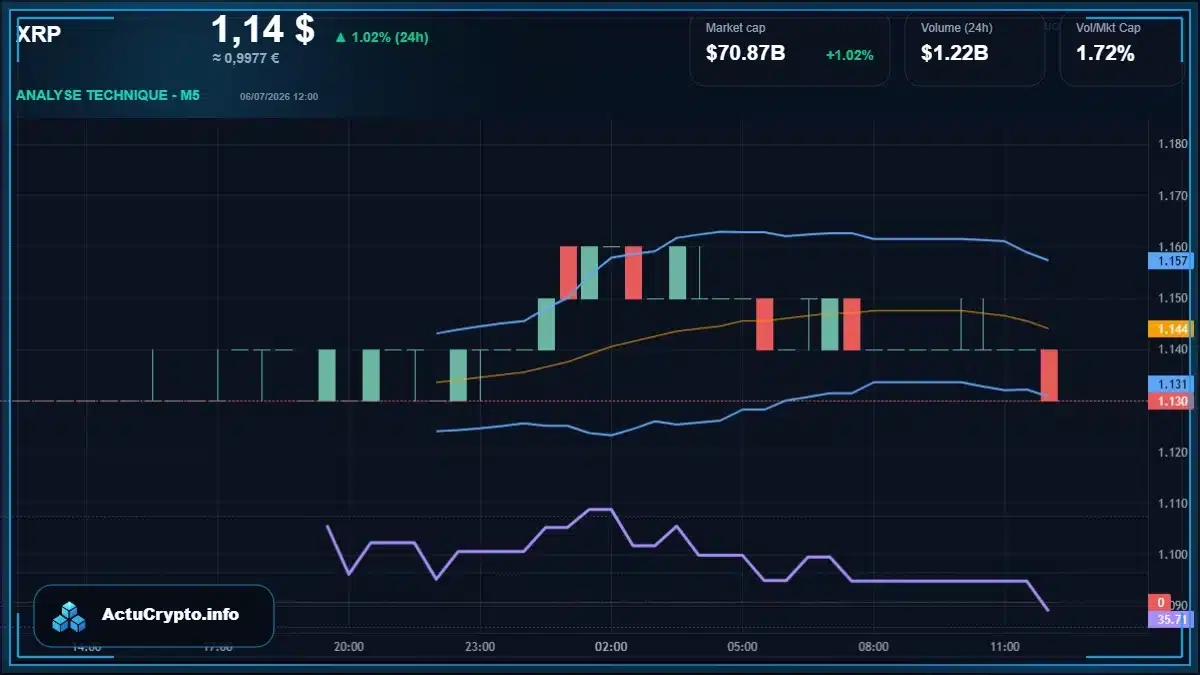Click the 23:00 time axis label
Screen dimensions: 1200x675
point(480,647)
